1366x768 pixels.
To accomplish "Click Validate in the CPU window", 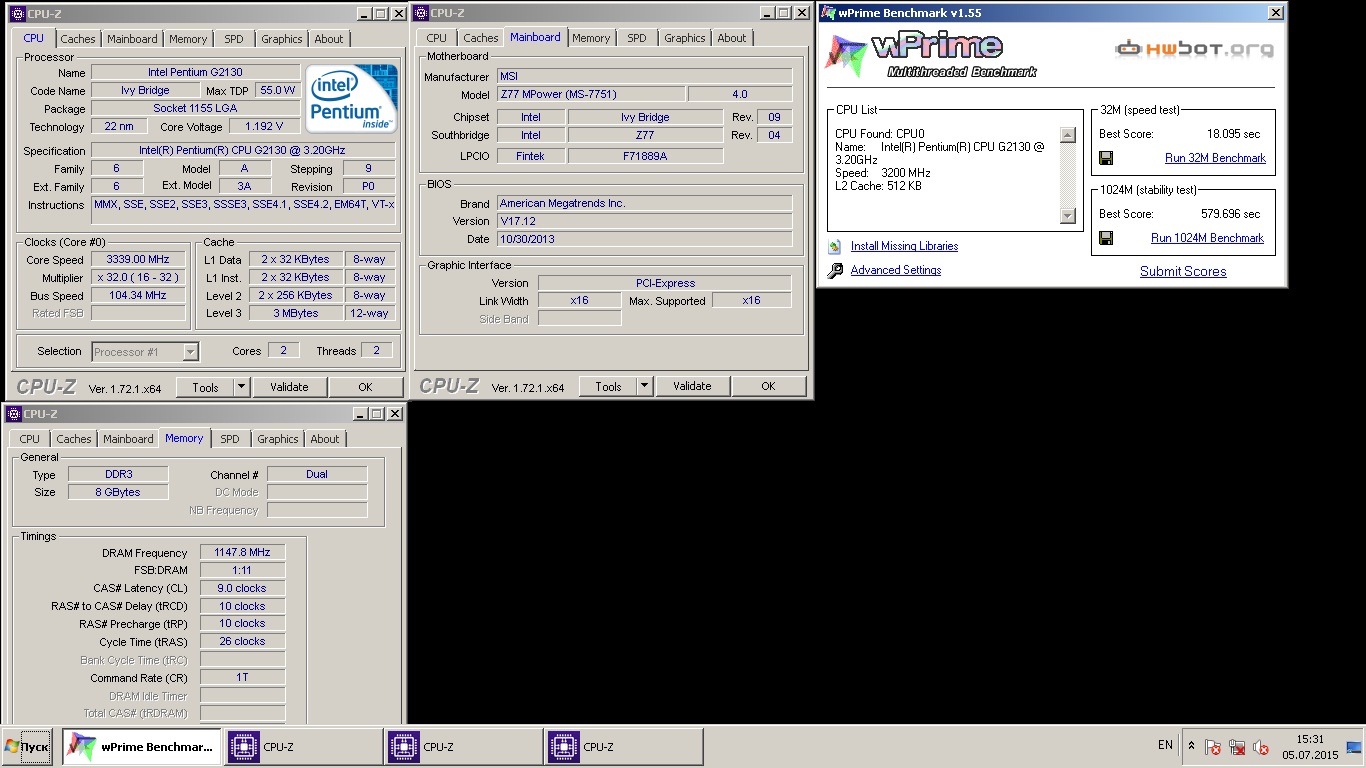I will click(289, 387).
